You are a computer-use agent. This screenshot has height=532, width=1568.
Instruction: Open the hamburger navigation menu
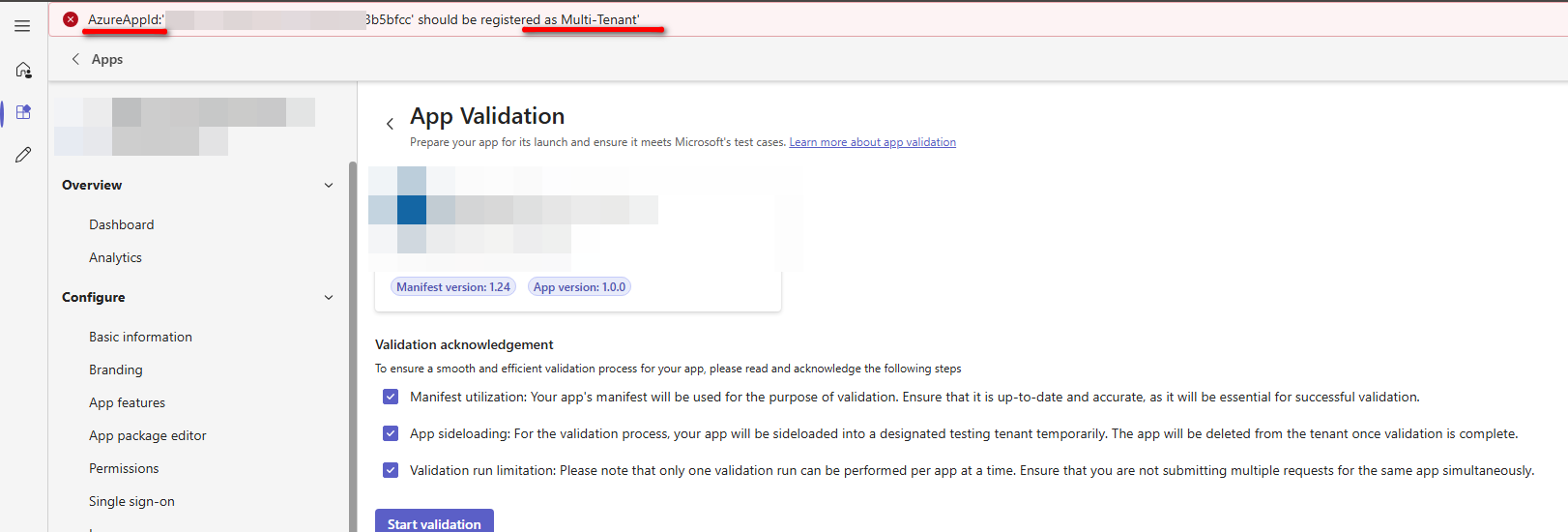click(22, 26)
